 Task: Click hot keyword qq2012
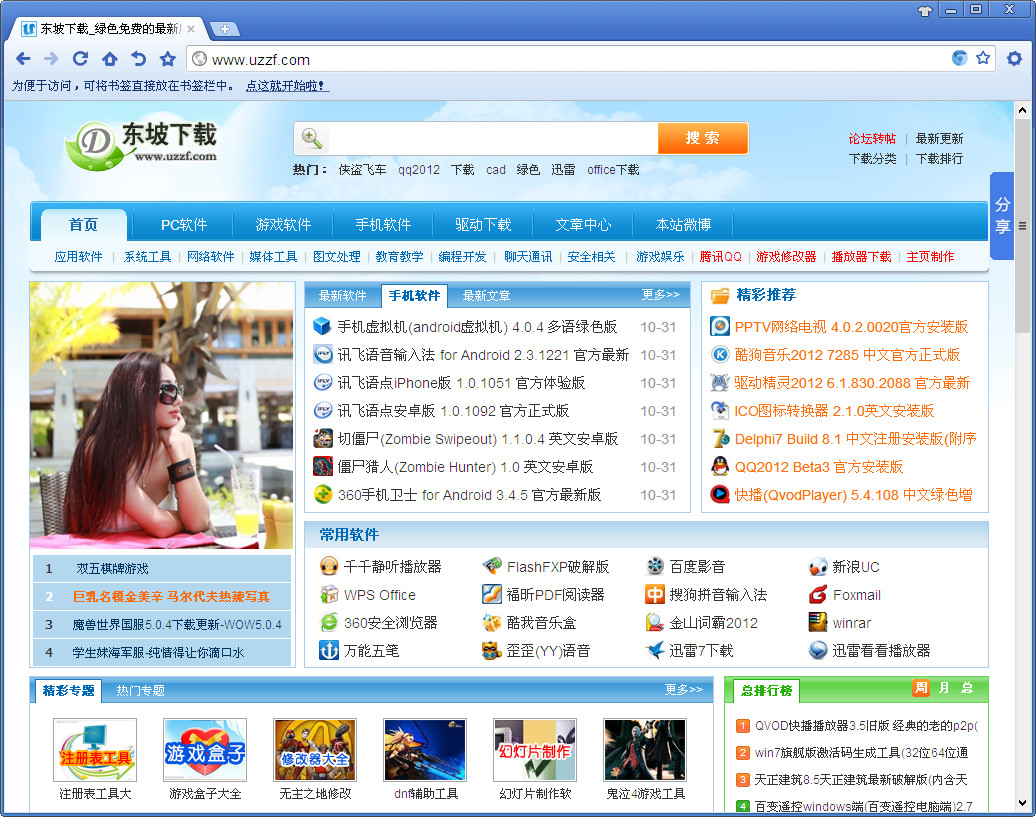click(418, 170)
